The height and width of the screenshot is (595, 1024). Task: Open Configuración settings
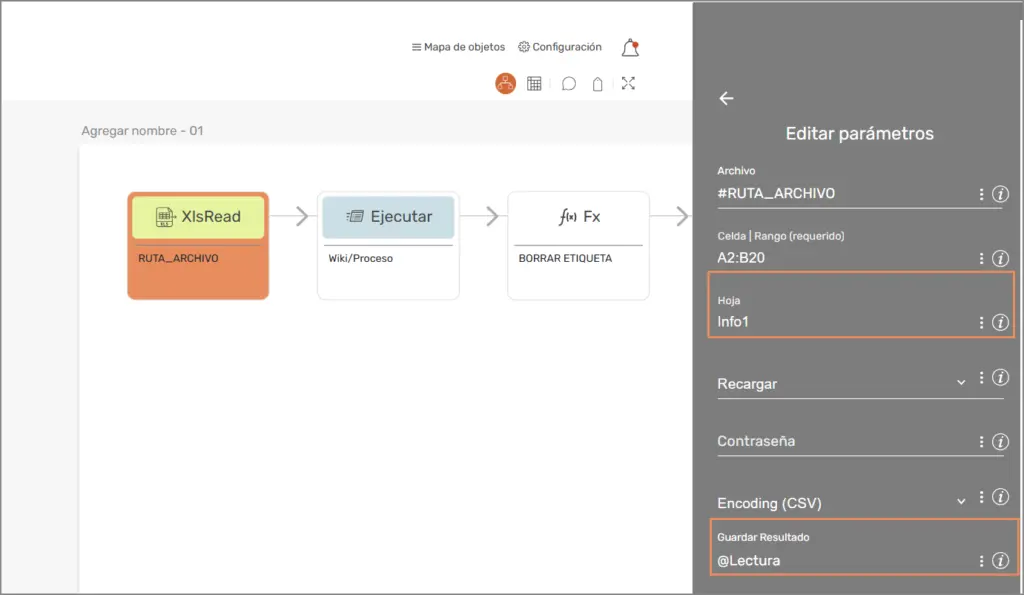tap(560, 47)
